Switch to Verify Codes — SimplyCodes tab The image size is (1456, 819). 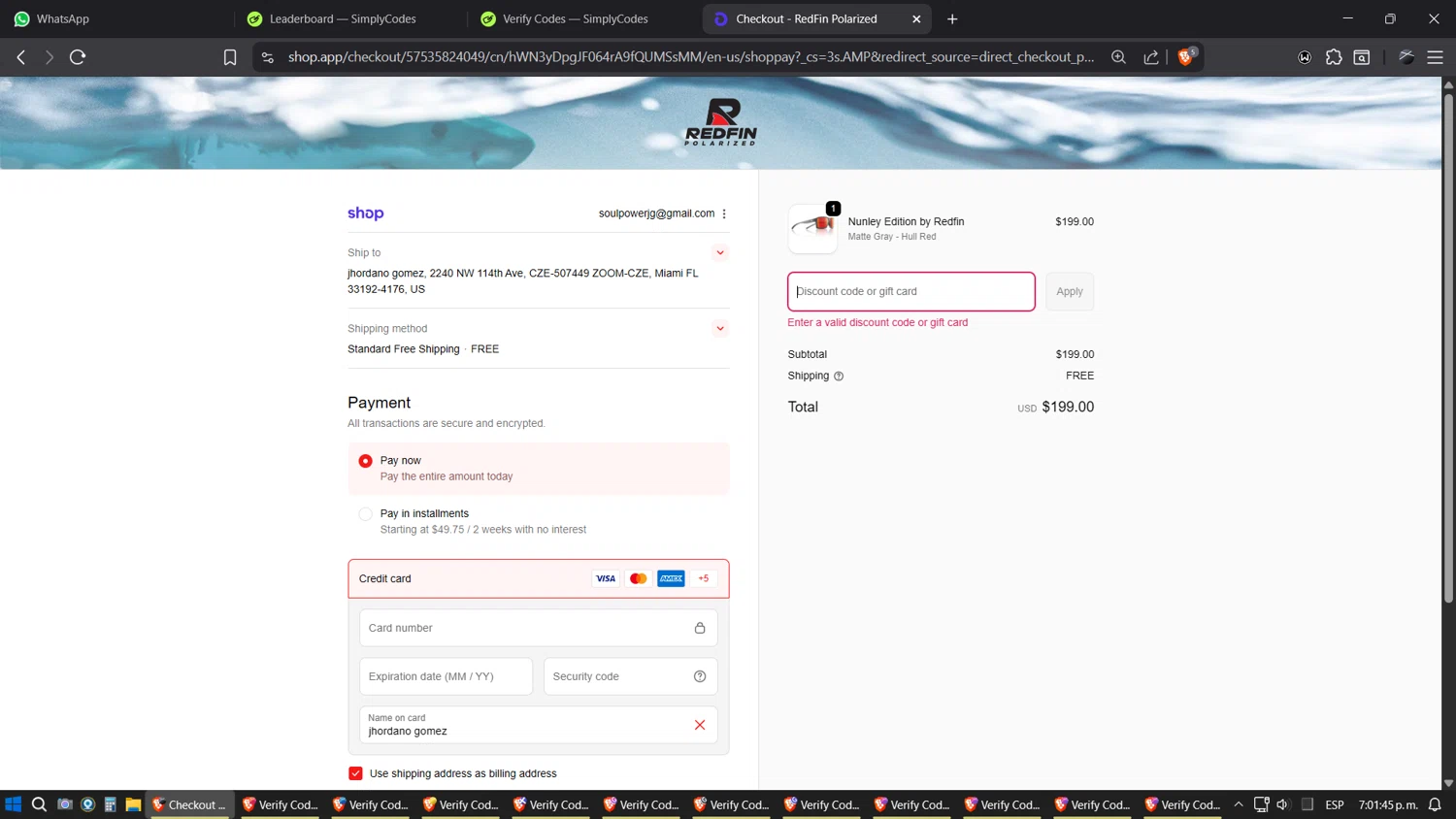(x=584, y=18)
